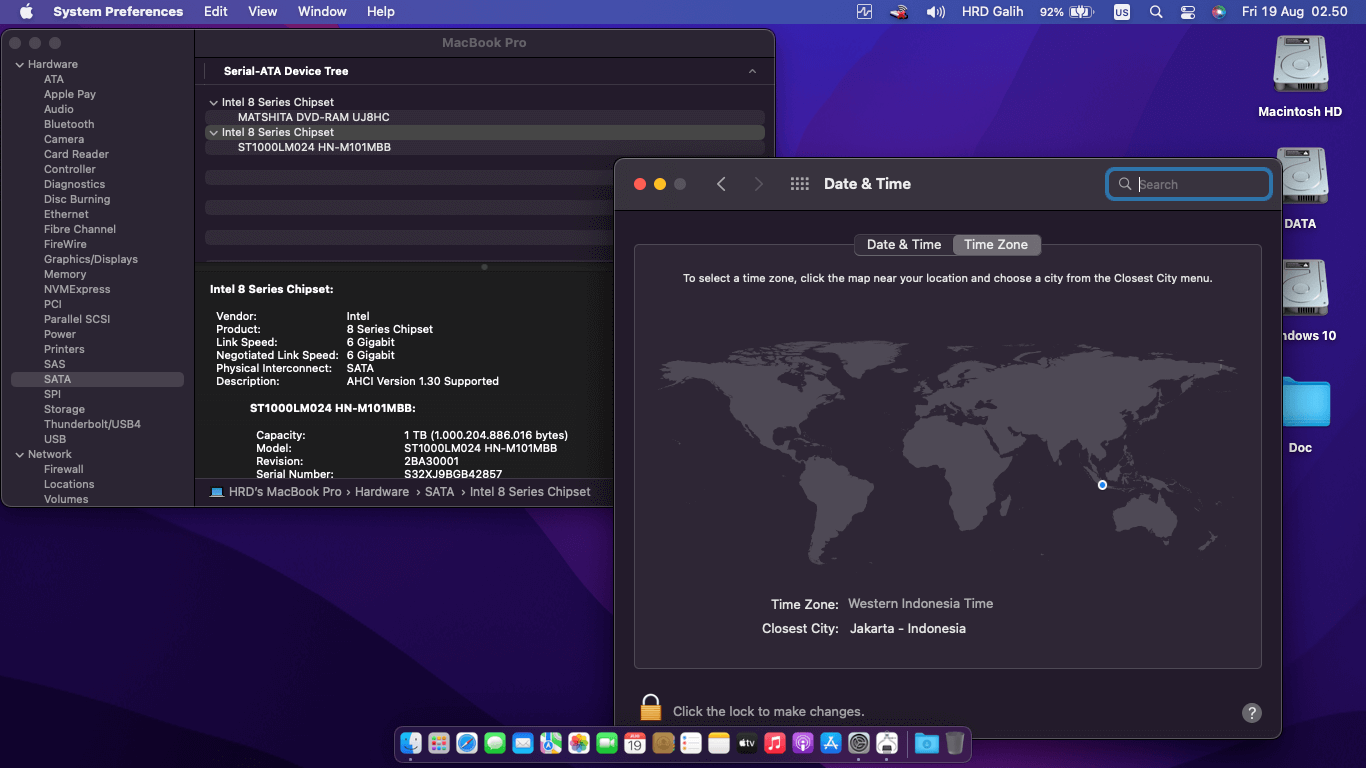This screenshot has width=1366, height=768.
Task: Select Storage in the sidebar
Action: tap(64, 409)
